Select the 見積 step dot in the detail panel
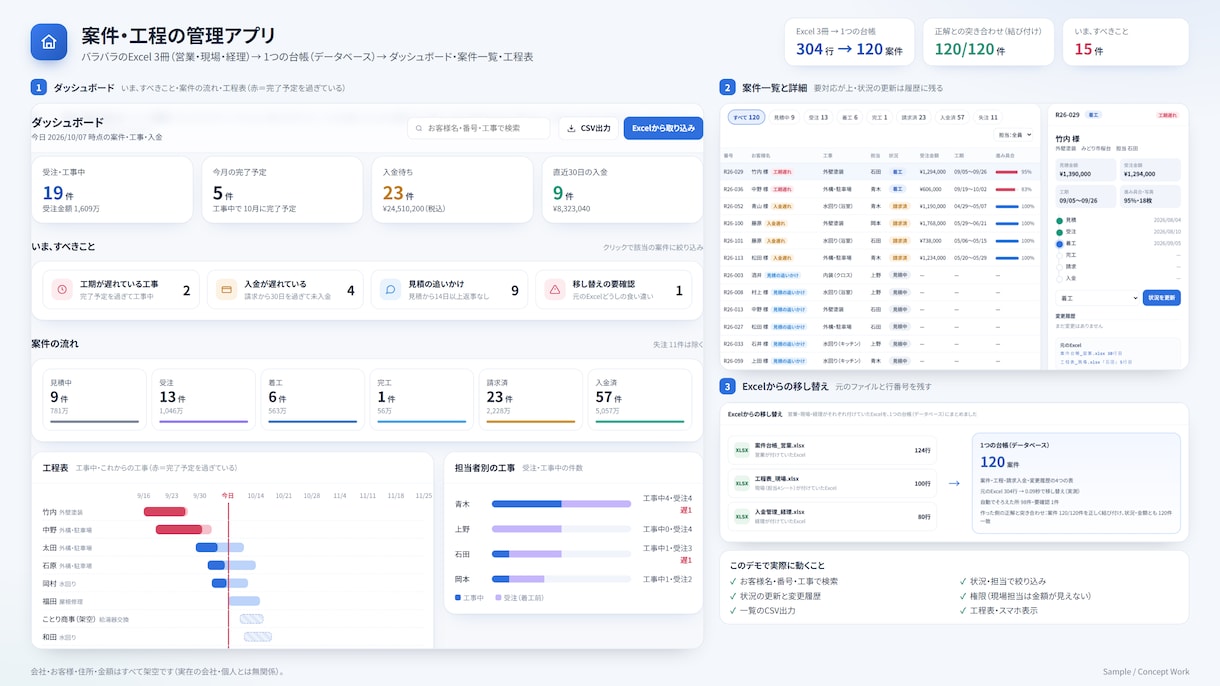The image size is (1220, 686). coord(1059,220)
